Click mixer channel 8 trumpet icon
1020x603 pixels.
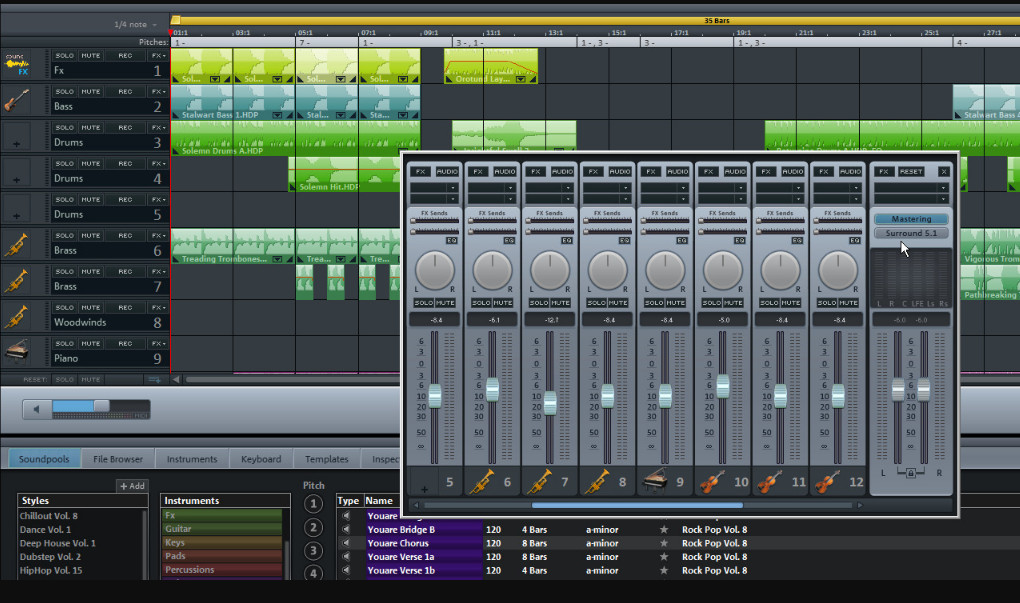[597, 481]
